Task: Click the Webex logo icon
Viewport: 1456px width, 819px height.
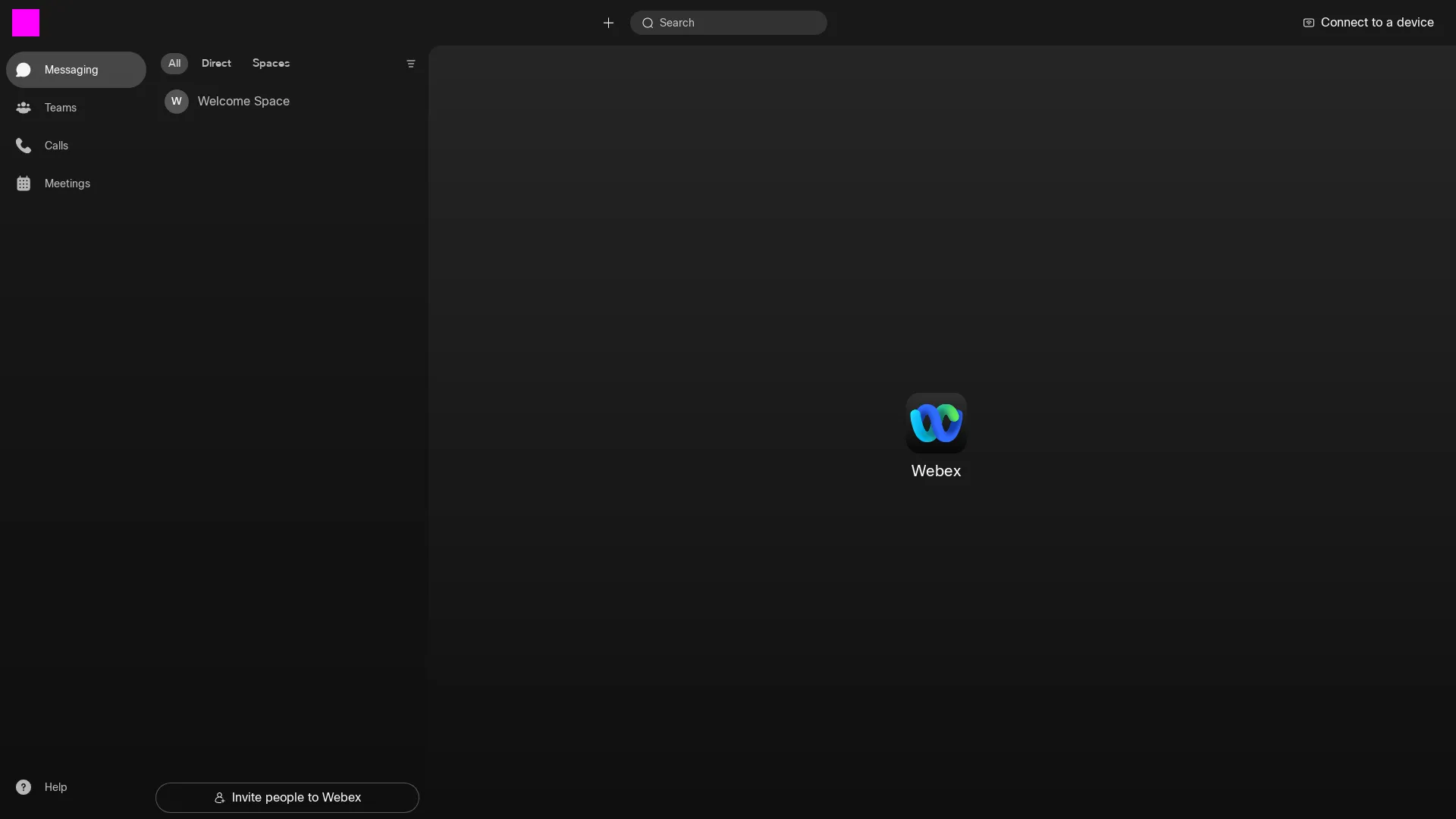Action: coord(936,423)
